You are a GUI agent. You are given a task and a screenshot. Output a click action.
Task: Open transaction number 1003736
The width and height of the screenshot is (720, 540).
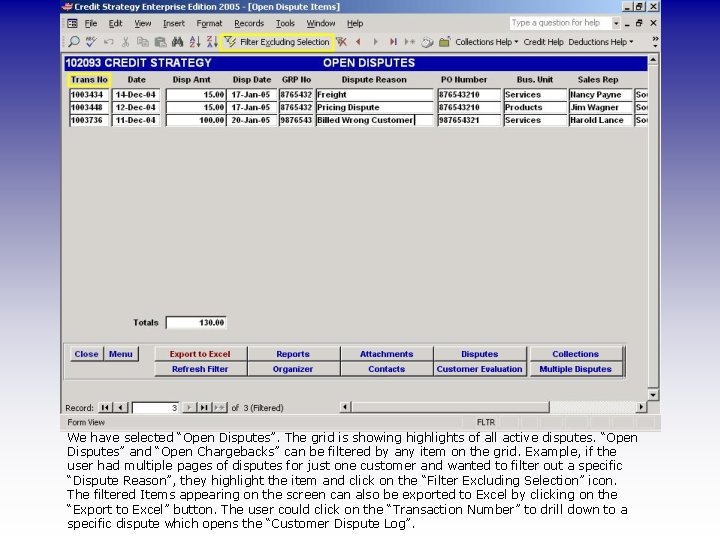[x=89, y=120]
